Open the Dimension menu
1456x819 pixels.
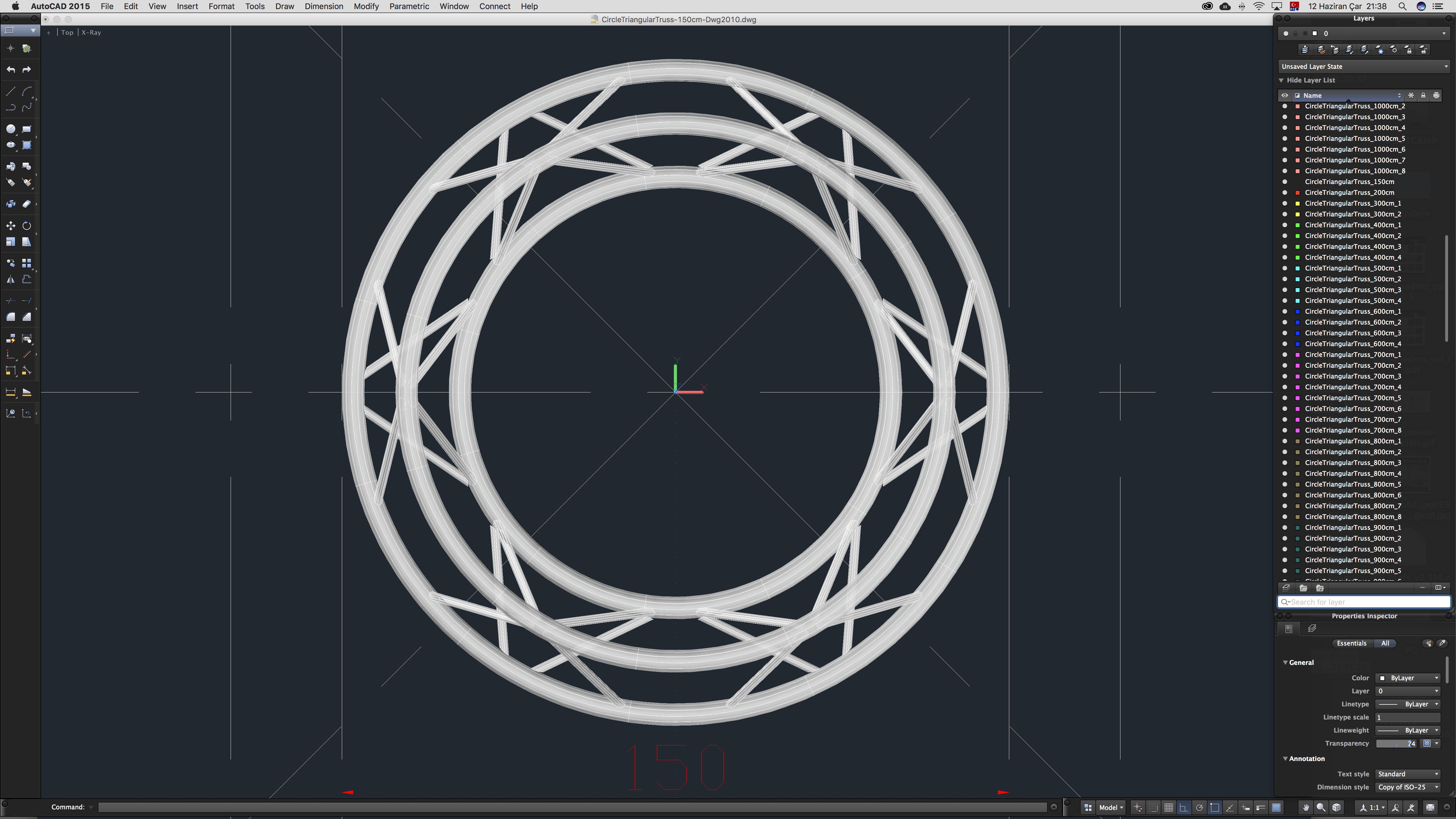coord(323,6)
